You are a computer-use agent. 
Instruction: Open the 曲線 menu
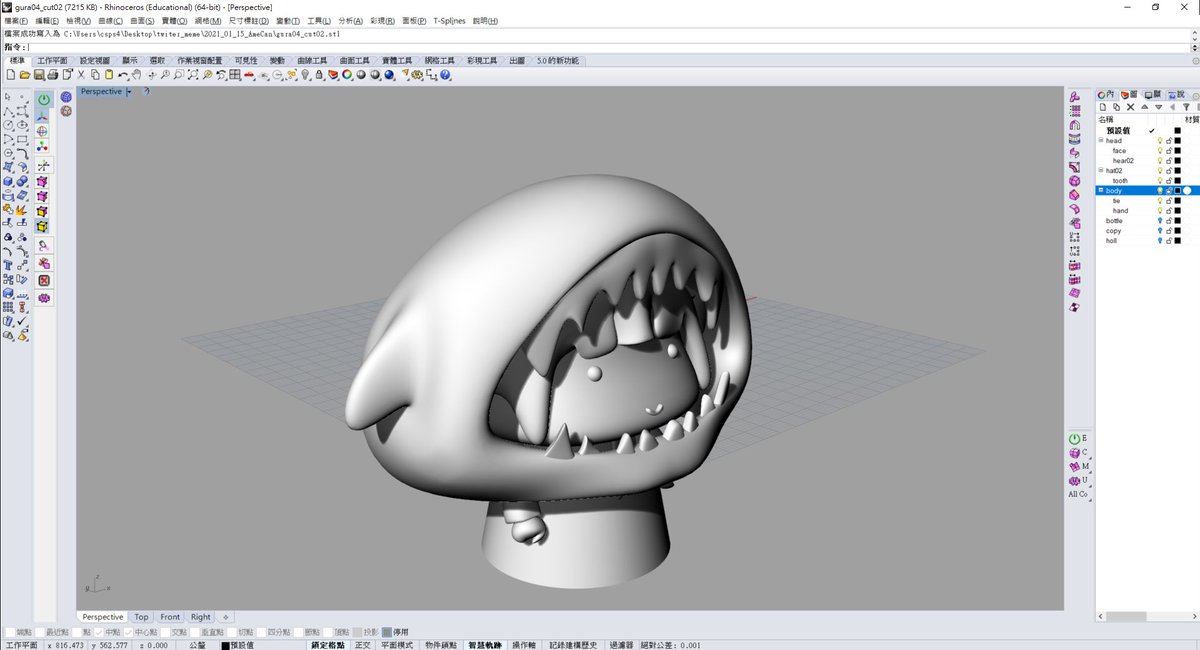[x=111, y=21]
